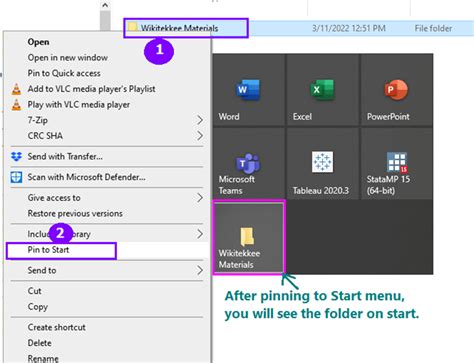Click the VLC cone icon beside Play with VLC

pyautogui.click(x=16, y=105)
